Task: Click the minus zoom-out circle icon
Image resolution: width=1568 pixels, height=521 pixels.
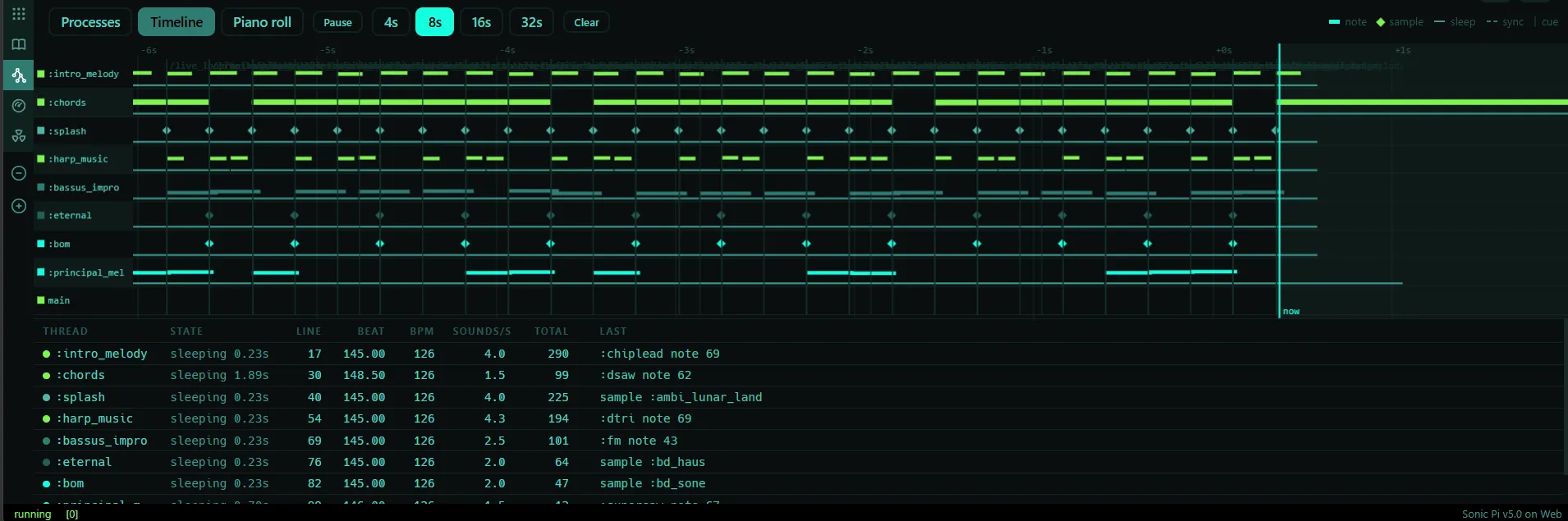Action: (x=18, y=173)
